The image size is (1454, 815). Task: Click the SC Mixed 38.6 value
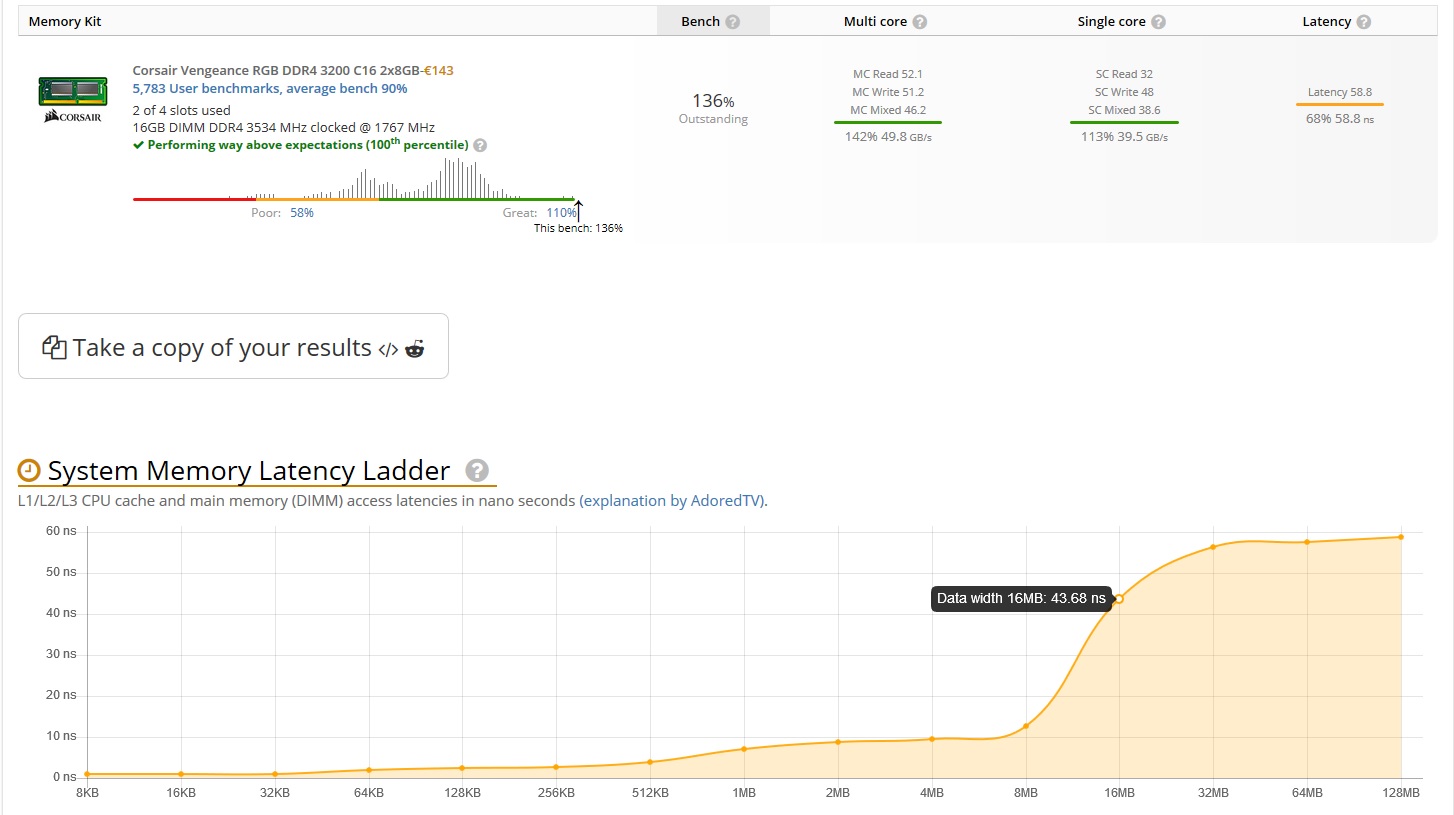(x=1124, y=110)
